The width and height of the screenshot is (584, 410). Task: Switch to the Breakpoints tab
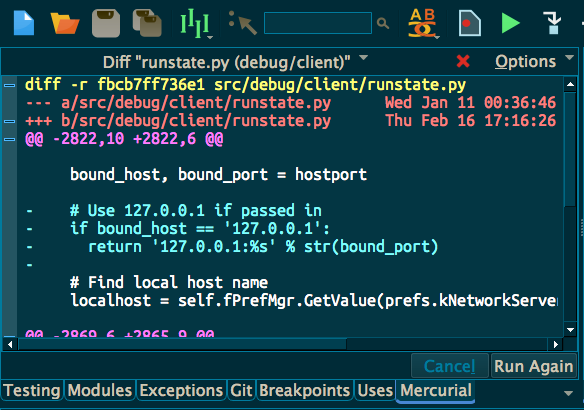304,391
